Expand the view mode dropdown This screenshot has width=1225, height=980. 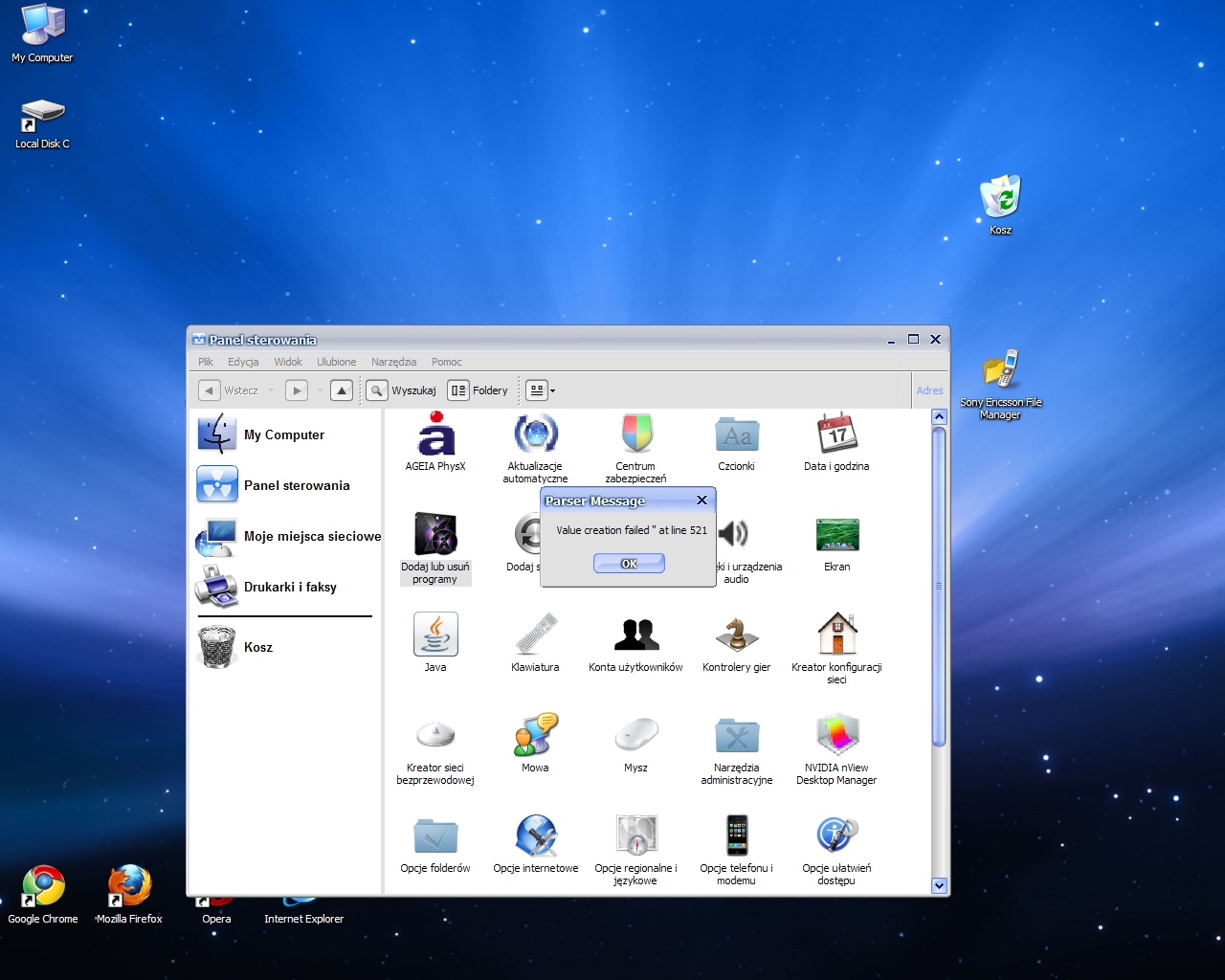pyautogui.click(x=552, y=390)
